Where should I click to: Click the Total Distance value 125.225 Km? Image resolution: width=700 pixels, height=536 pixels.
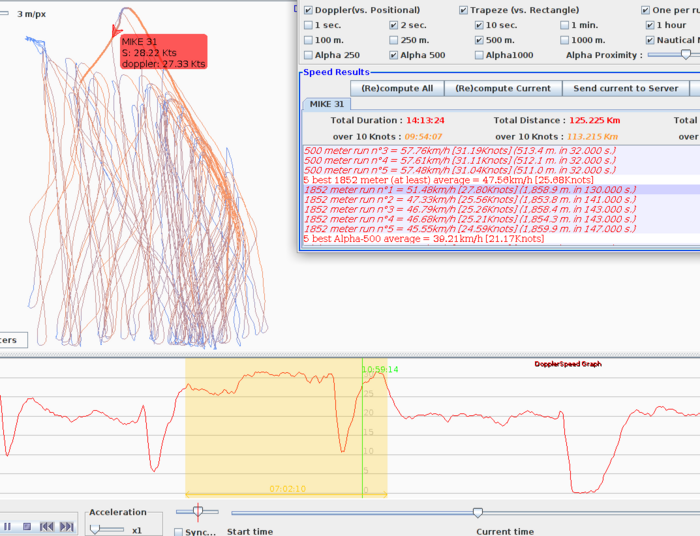click(594, 120)
